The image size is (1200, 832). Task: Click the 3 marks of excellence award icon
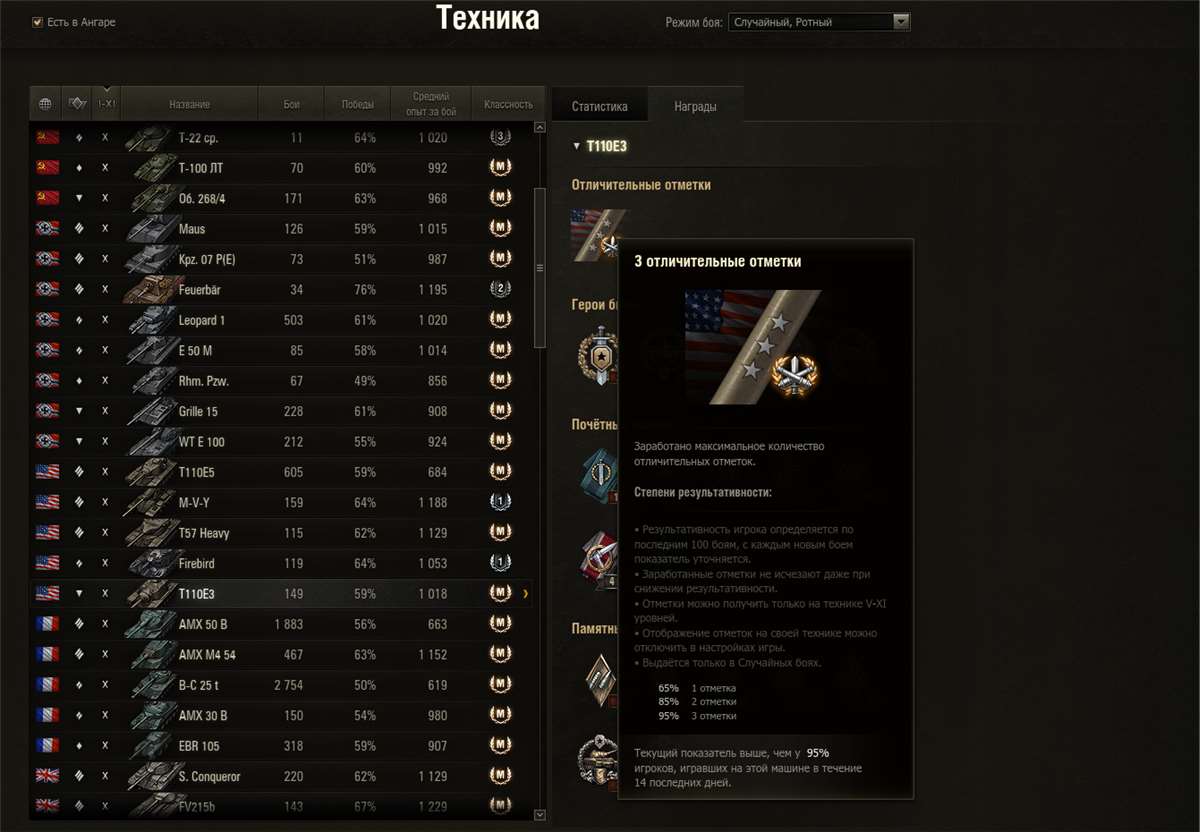(598, 235)
